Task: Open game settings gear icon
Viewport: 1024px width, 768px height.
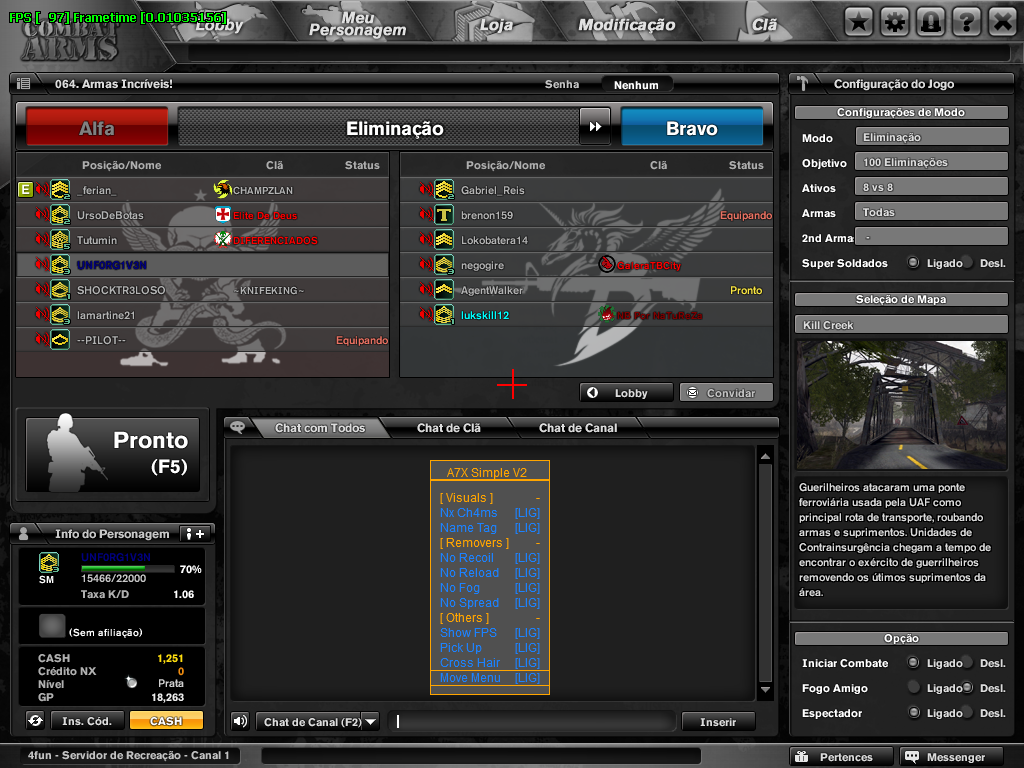Action: [x=895, y=22]
